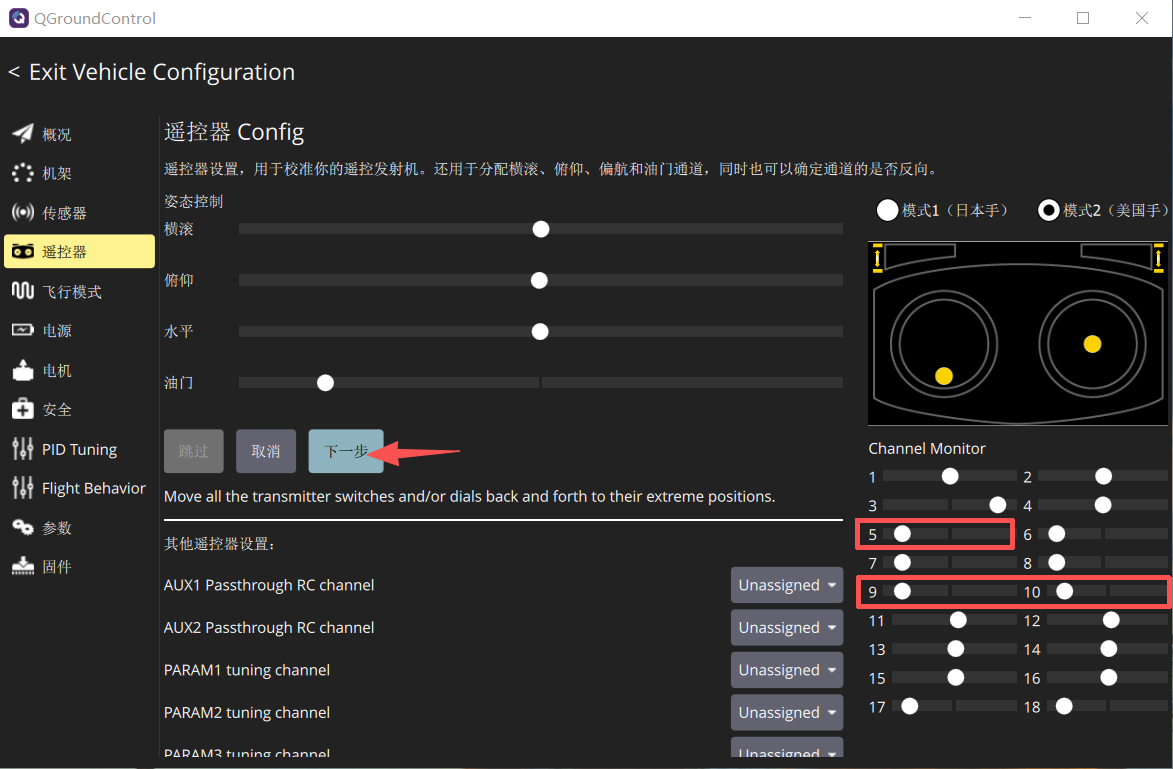Click channel 5 monitor indicator
Image resolution: width=1173 pixels, height=769 pixels.
click(902, 533)
